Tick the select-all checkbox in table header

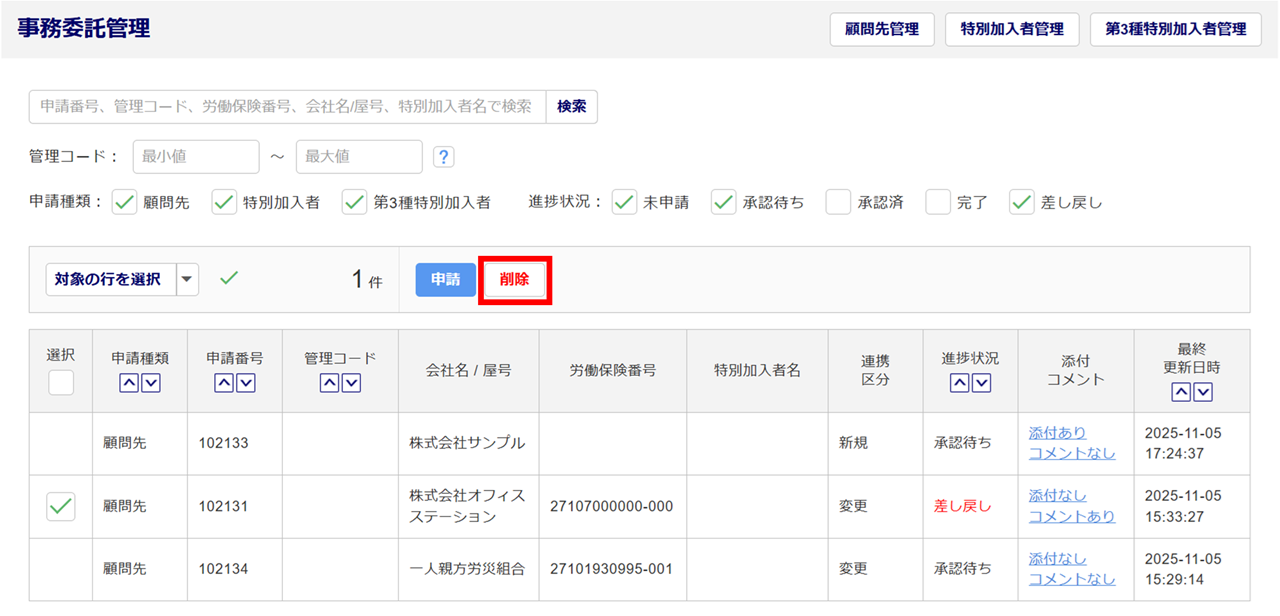click(x=61, y=382)
